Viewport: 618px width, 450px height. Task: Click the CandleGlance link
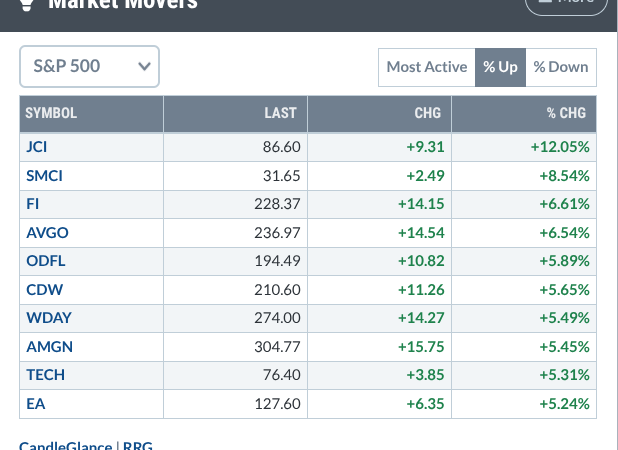pyautogui.click(x=65, y=445)
